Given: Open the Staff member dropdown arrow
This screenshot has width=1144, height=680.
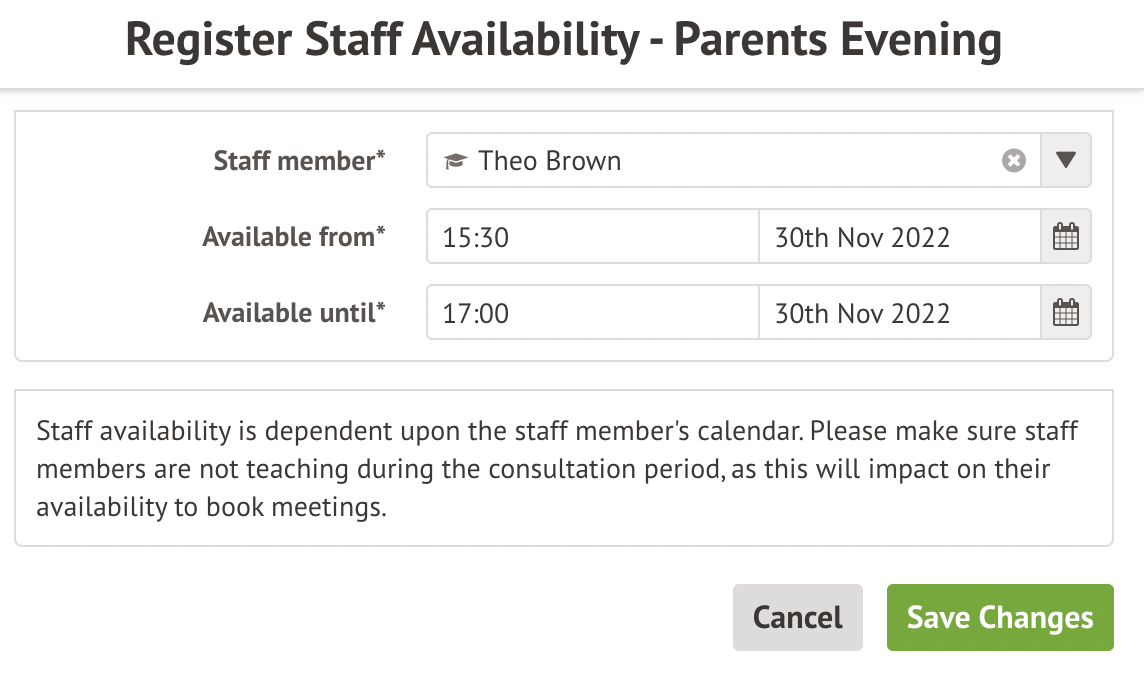Looking at the screenshot, I should [1066, 161].
